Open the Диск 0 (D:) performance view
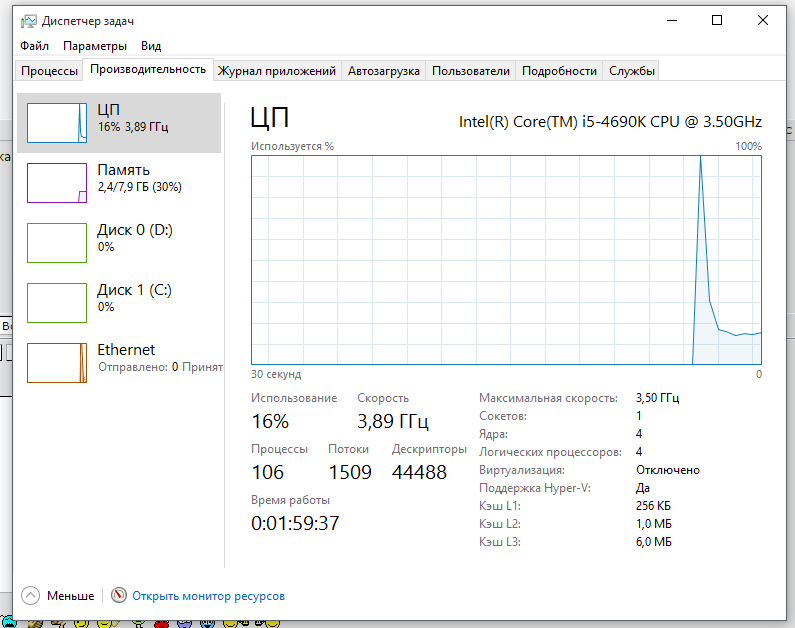Viewport: 795px width, 628px height. [x=119, y=243]
